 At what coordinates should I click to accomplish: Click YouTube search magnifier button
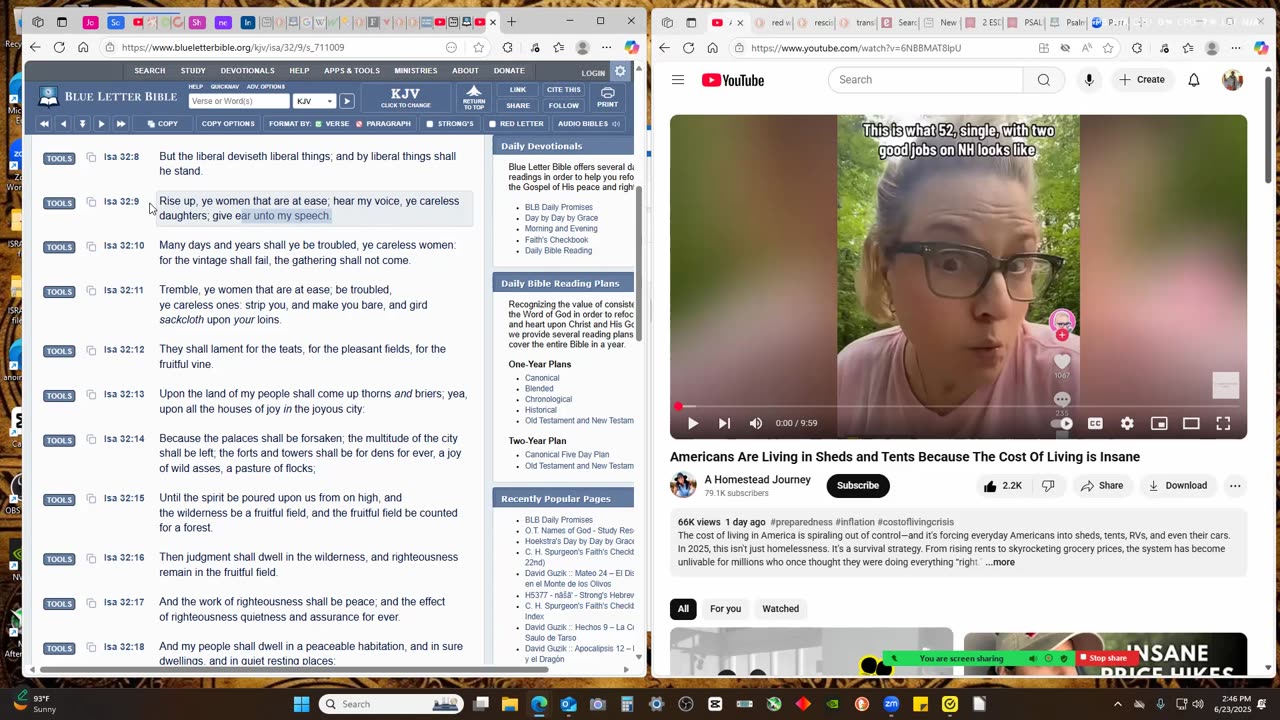tap(1043, 80)
